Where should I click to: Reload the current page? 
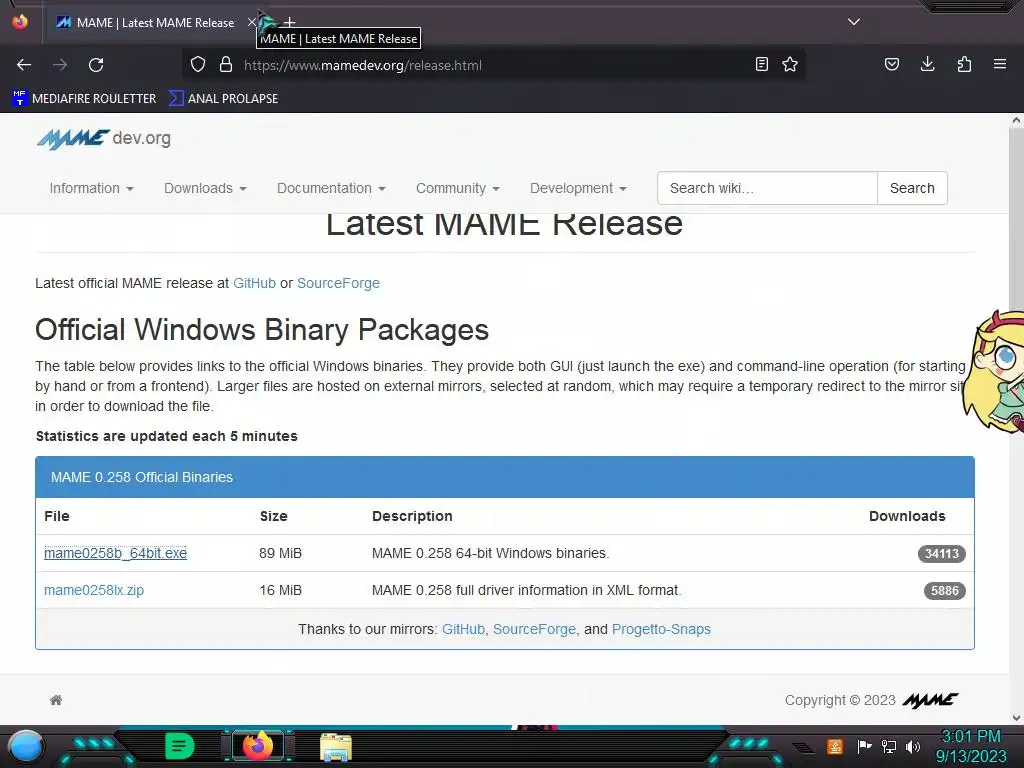96,65
